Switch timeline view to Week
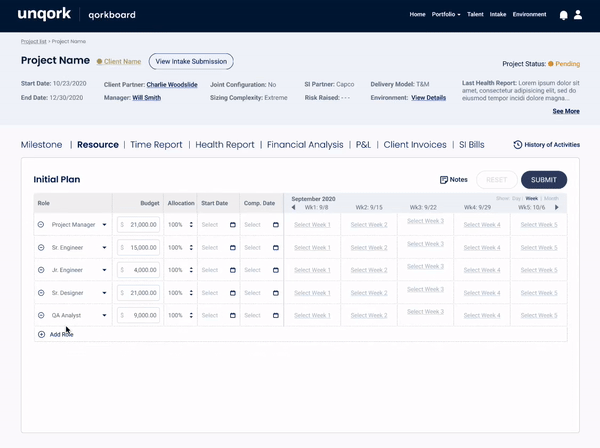The width and height of the screenshot is (600, 448). 532,198
